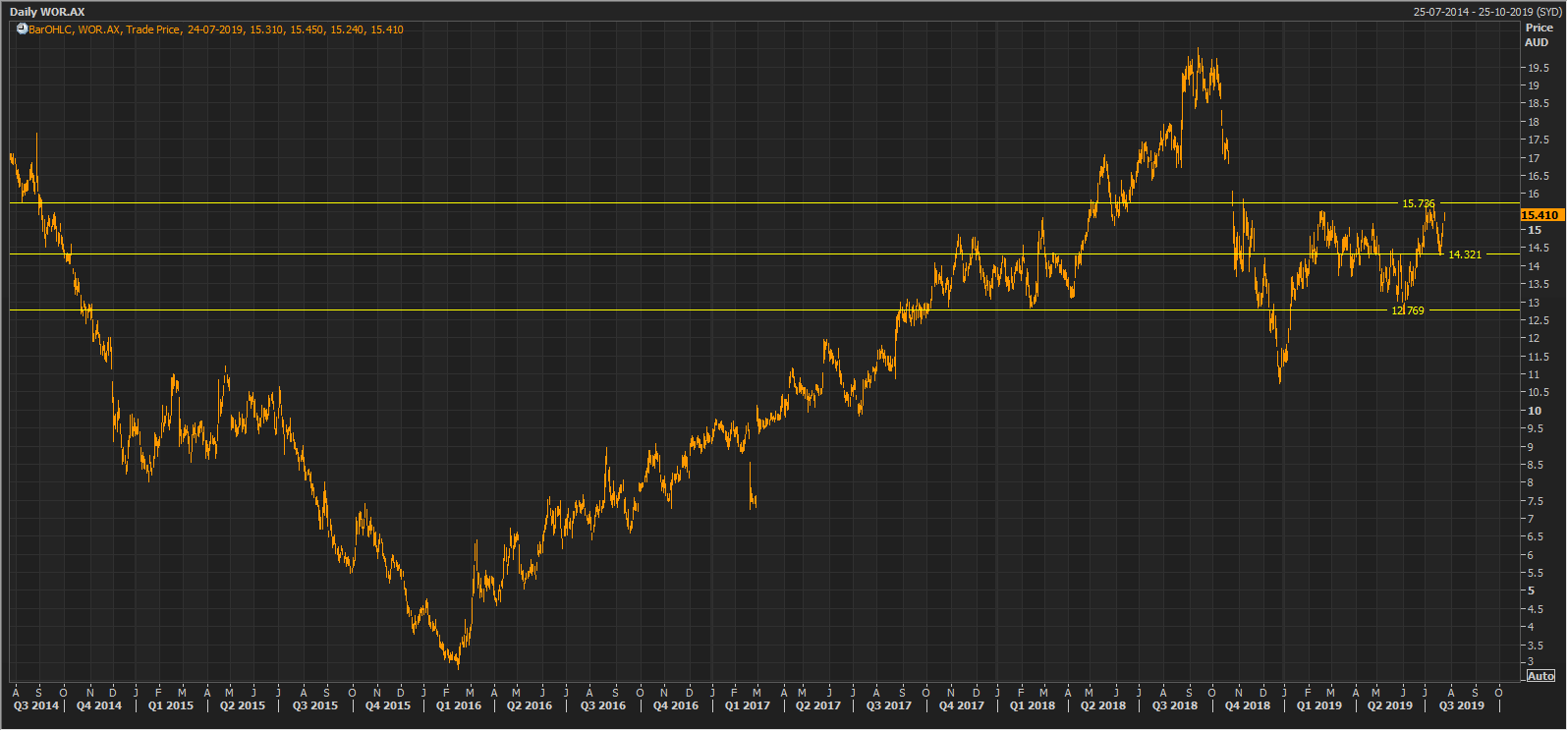Click the Q3 2019 quarter label
The height and width of the screenshot is (731, 1568).
pos(1462,705)
